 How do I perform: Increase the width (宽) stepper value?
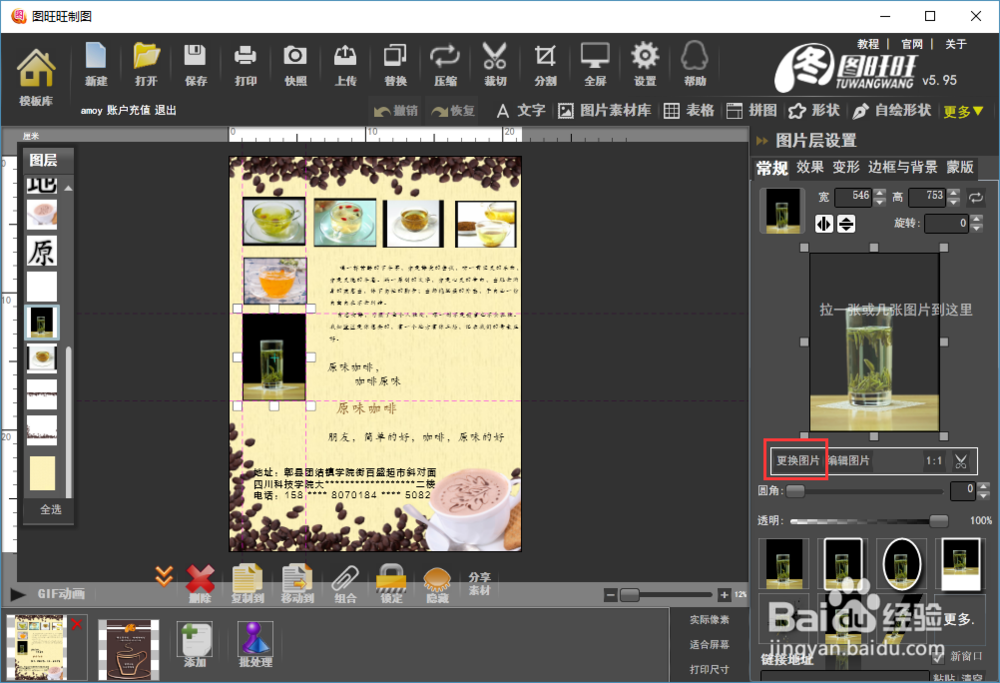(x=880, y=193)
